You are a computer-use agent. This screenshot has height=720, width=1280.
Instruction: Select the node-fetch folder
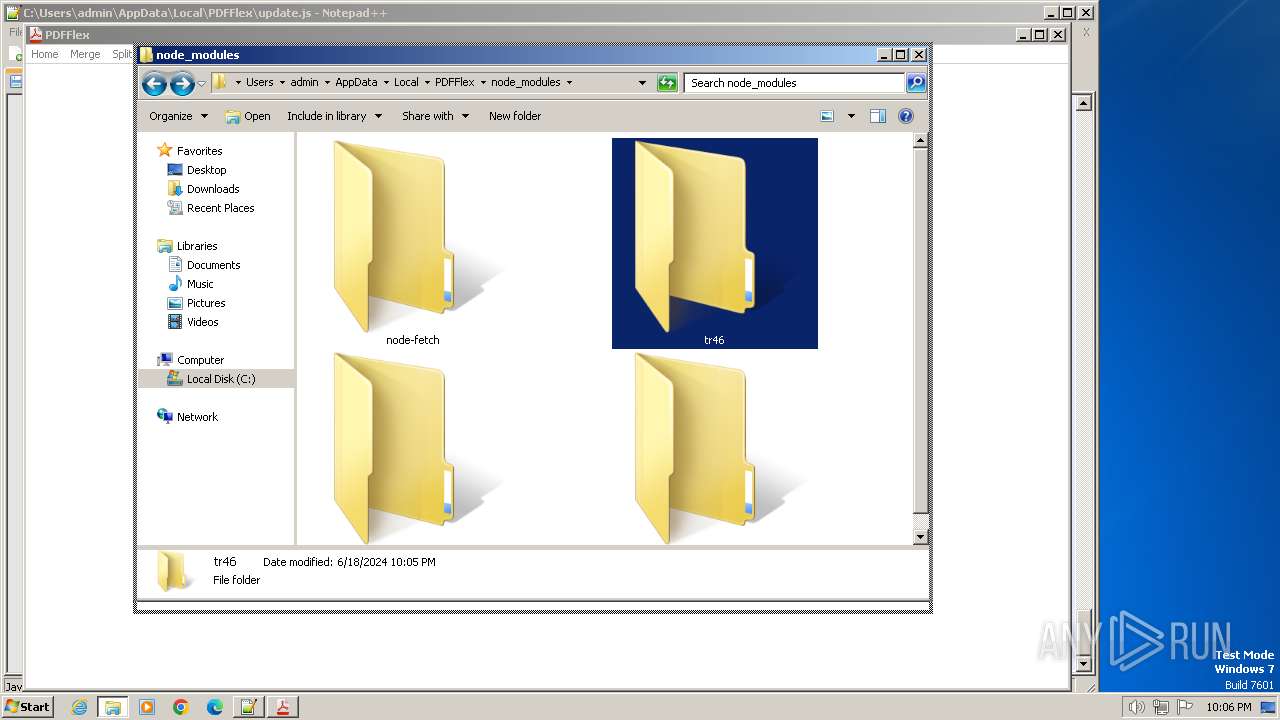click(x=412, y=243)
